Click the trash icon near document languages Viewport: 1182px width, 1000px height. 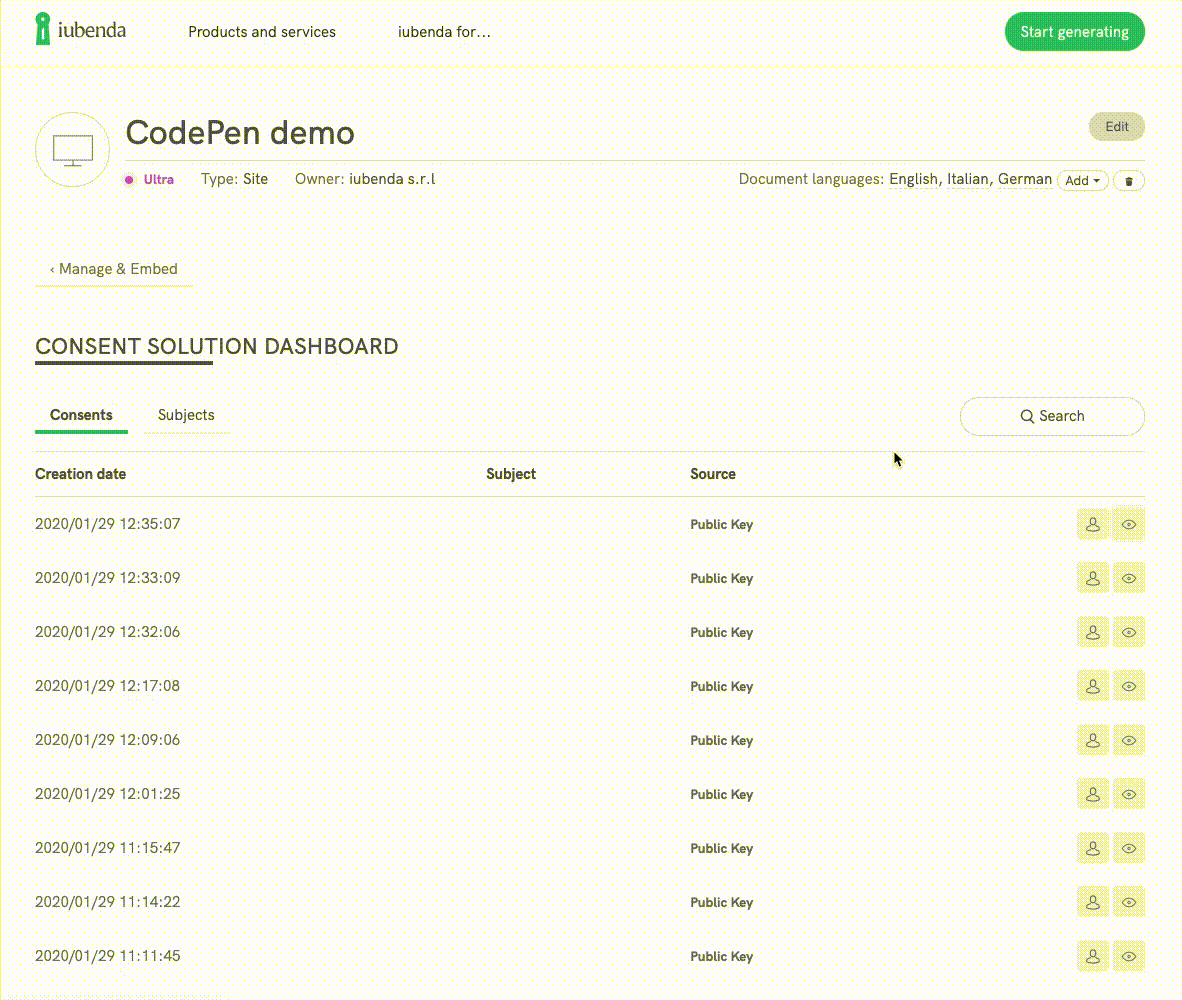pyautogui.click(x=1128, y=180)
